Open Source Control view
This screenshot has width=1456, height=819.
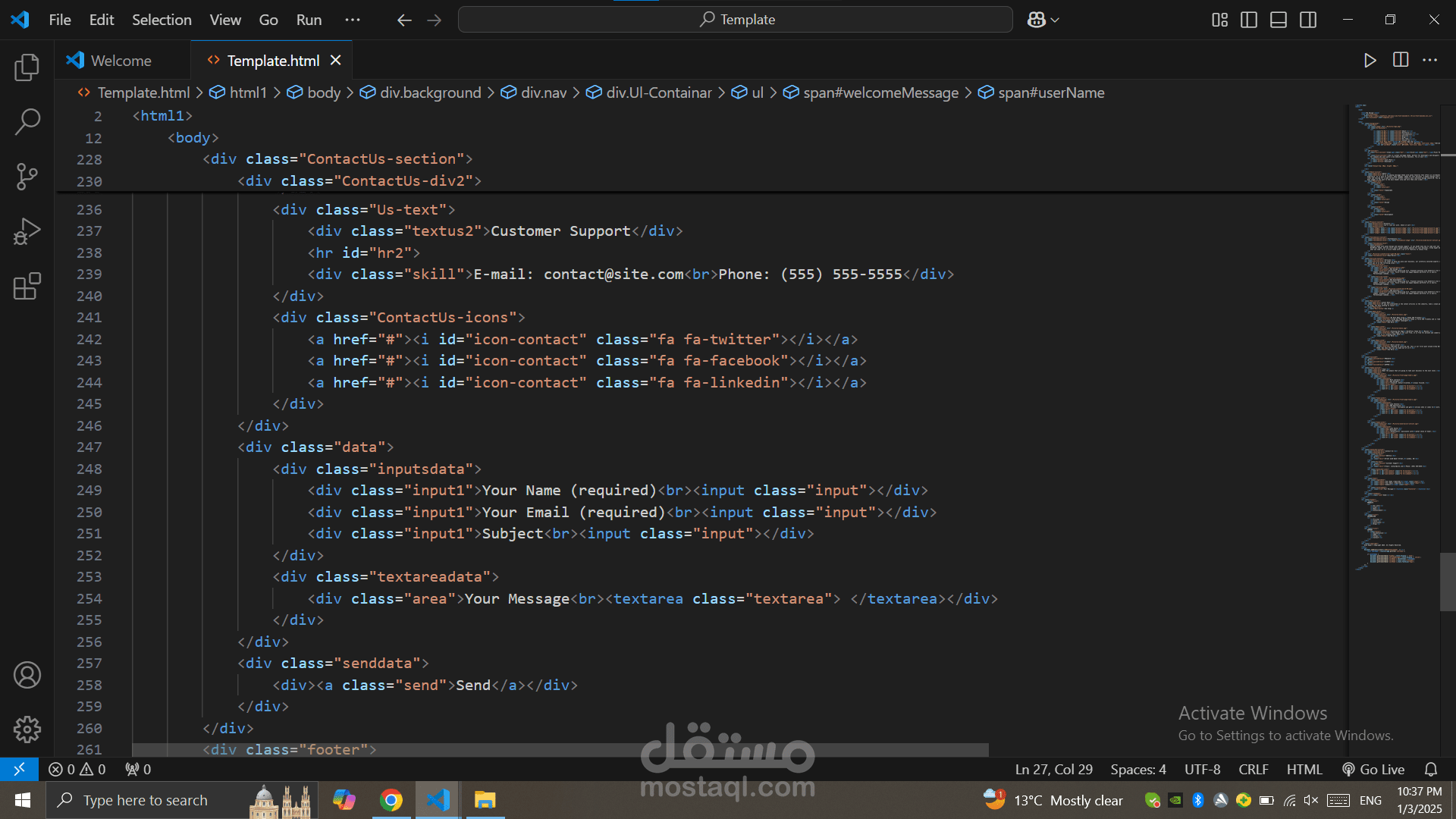[x=27, y=177]
